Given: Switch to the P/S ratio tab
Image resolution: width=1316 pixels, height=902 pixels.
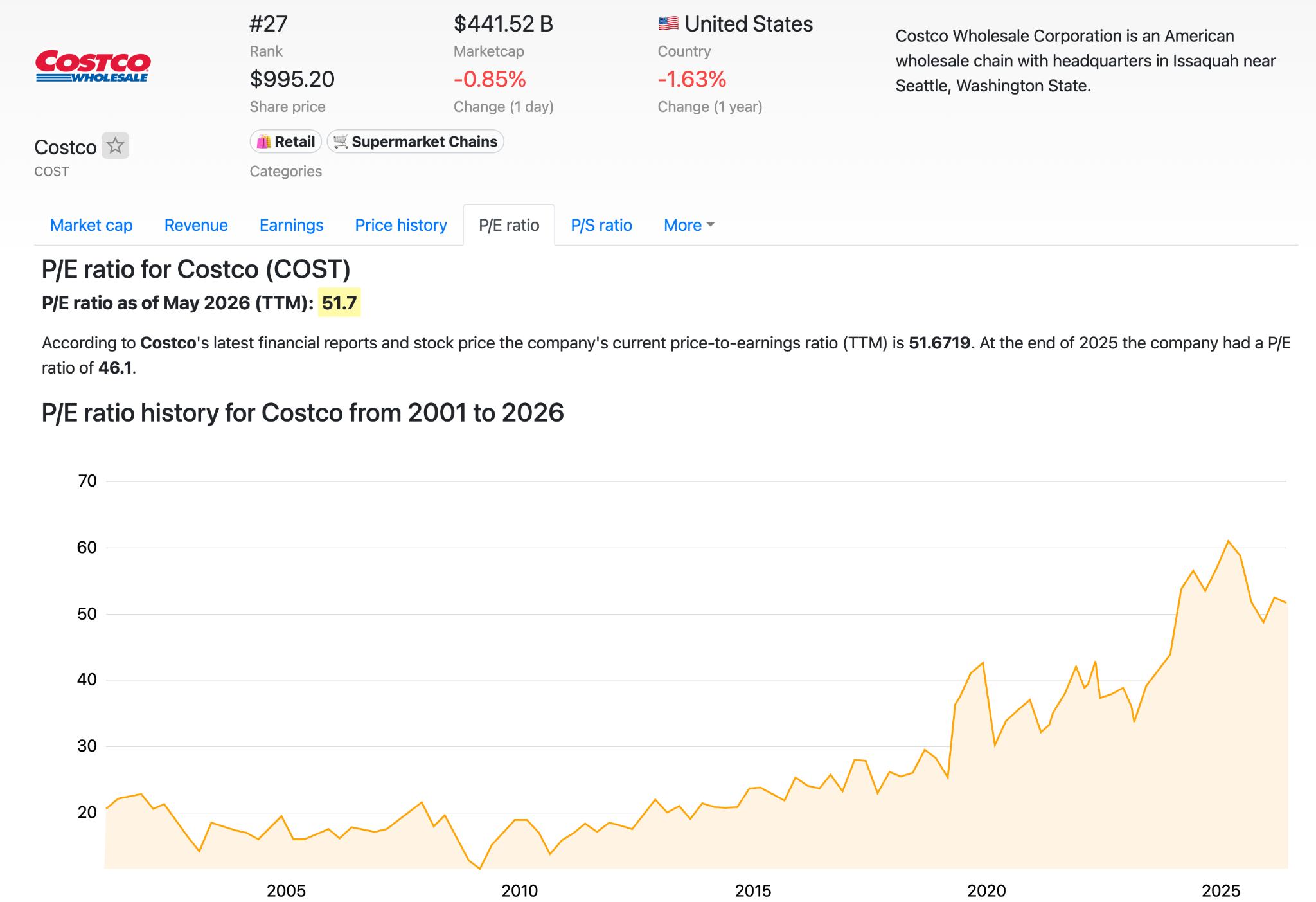Looking at the screenshot, I should (601, 225).
